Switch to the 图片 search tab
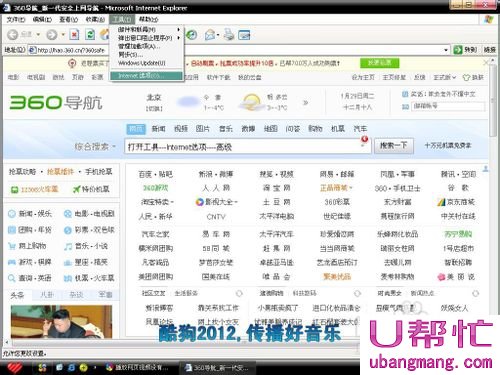 pyautogui.click(x=203, y=129)
